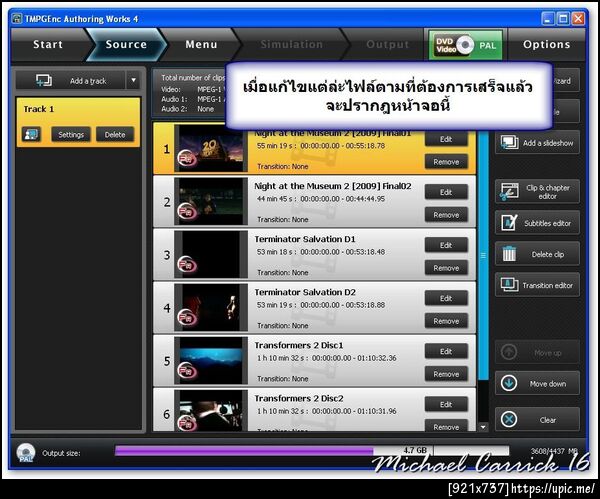Open the Subtitles editor
This screenshot has width=600, height=499.
tap(537, 223)
